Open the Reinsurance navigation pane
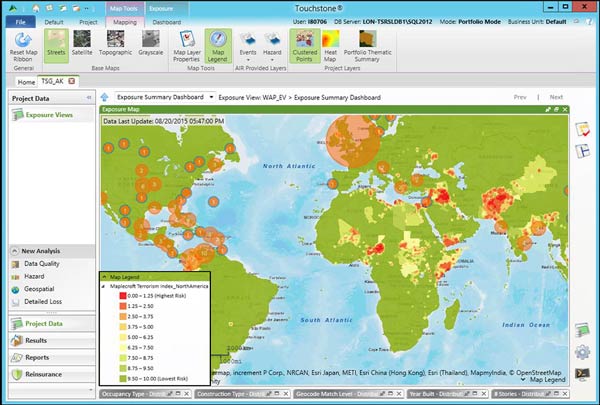The width and height of the screenshot is (600, 405). click(x=52, y=374)
